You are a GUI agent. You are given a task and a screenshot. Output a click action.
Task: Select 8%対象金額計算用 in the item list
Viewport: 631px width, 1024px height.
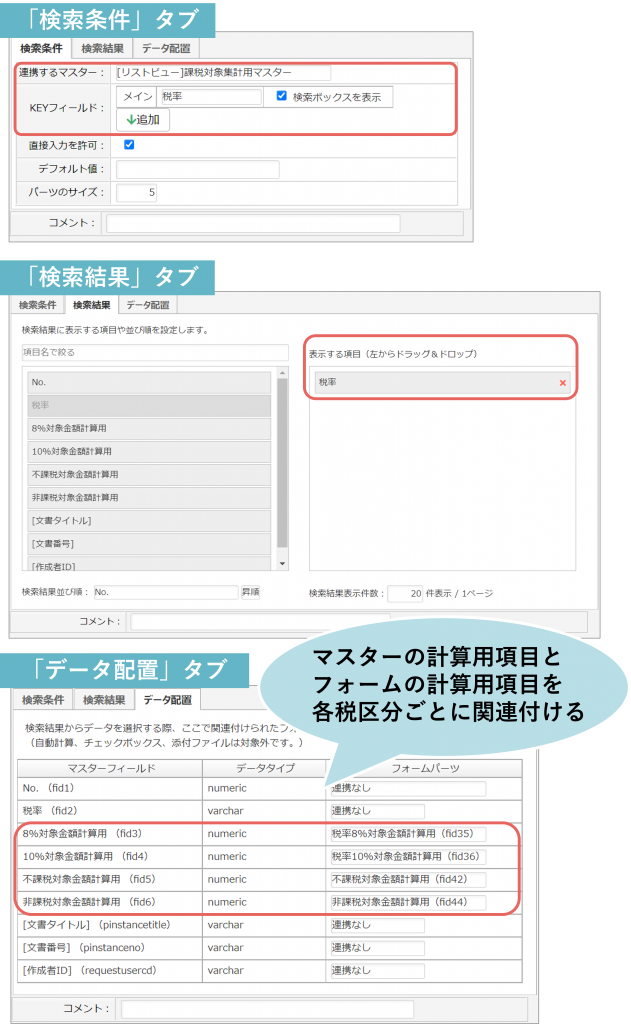point(150,428)
